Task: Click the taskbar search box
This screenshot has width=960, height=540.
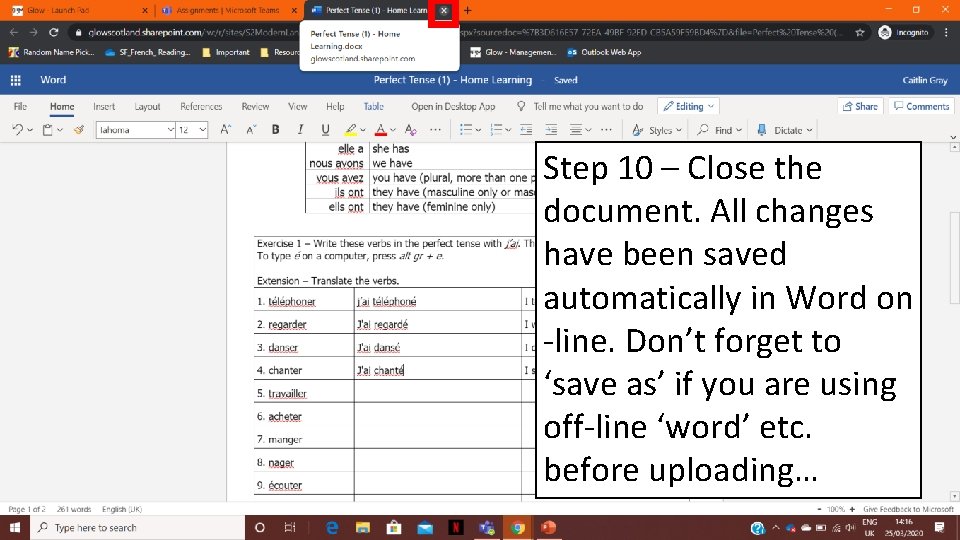Action: click(x=137, y=528)
